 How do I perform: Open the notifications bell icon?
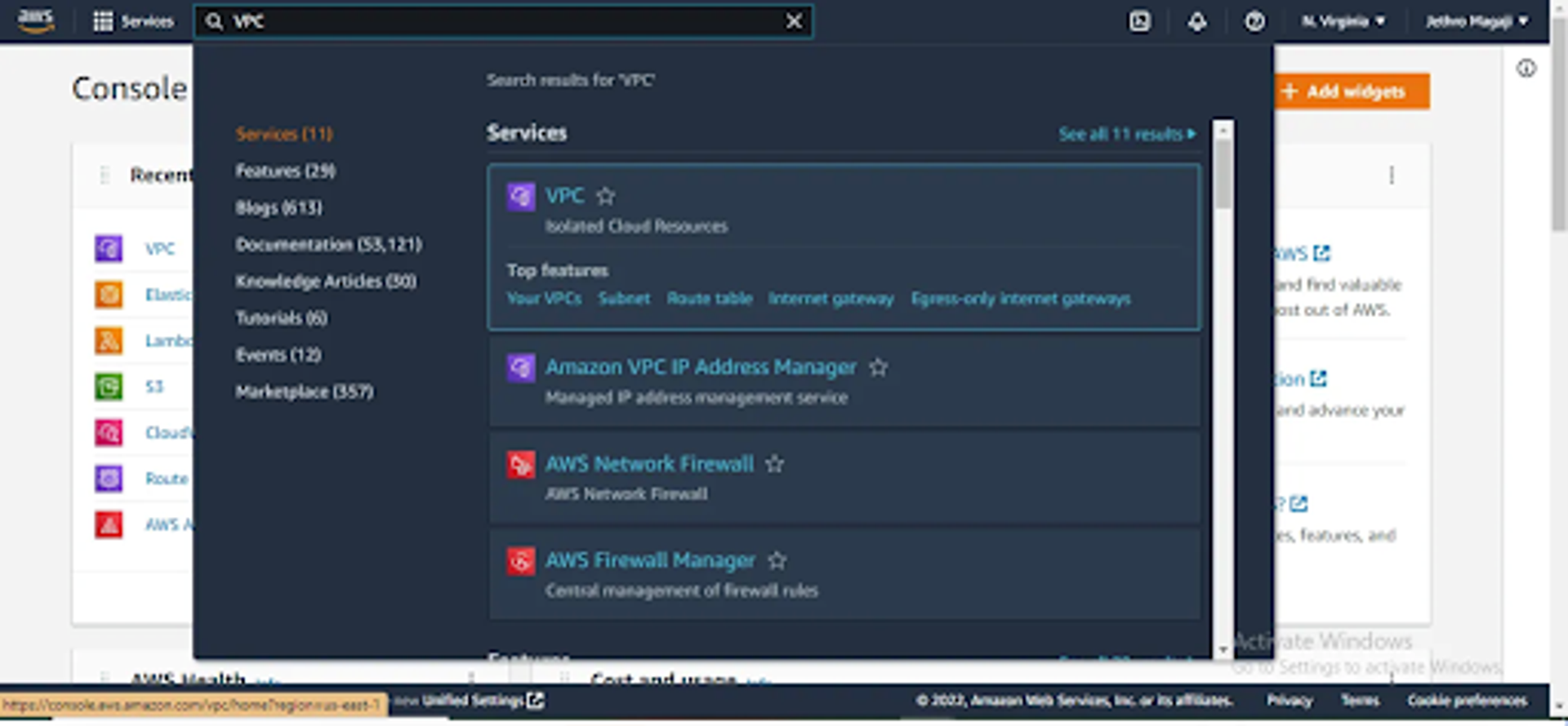coord(1197,21)
